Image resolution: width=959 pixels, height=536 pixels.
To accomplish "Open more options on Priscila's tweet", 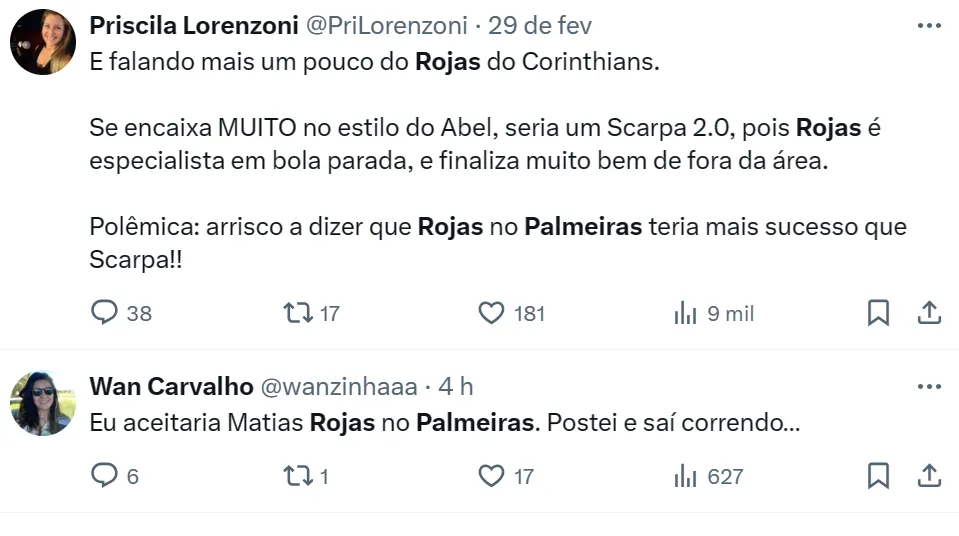I will (929, 25).
